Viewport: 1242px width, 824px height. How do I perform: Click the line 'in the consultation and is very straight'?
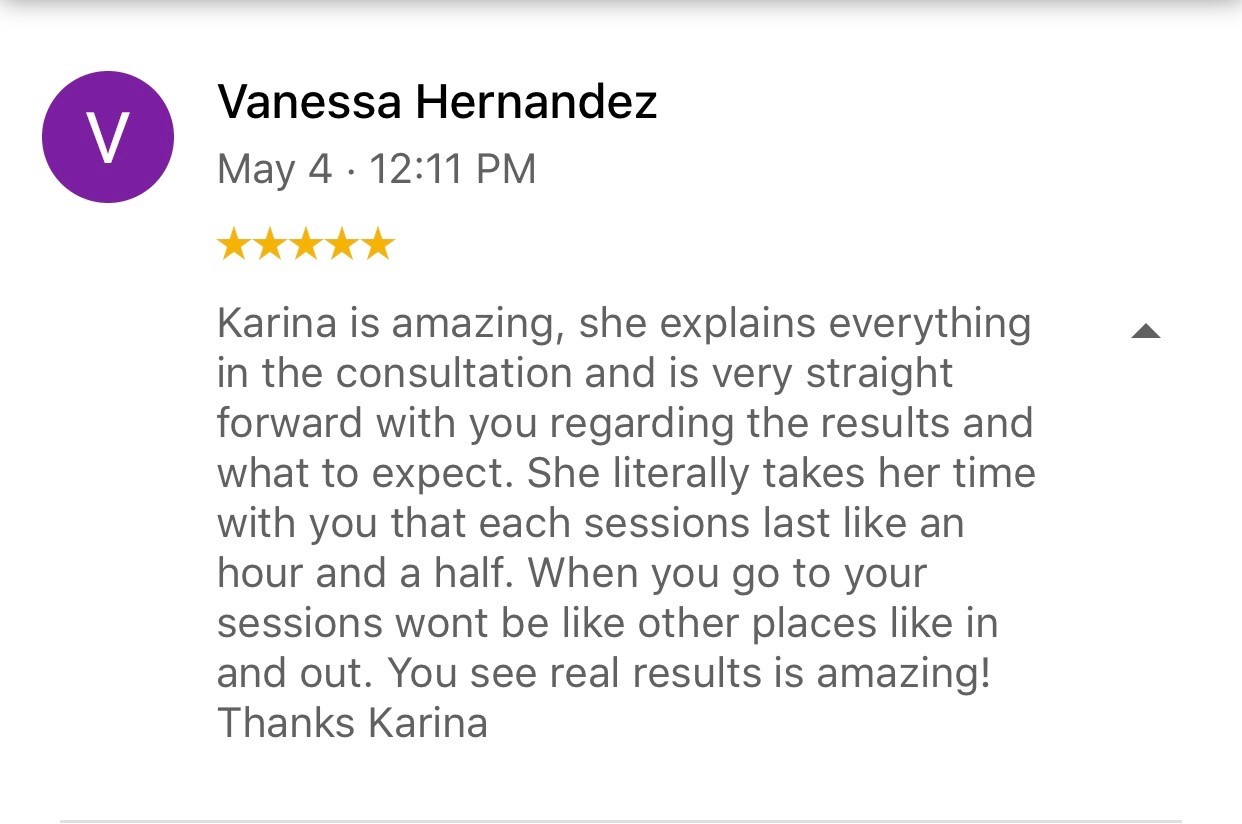click(585, 374)
